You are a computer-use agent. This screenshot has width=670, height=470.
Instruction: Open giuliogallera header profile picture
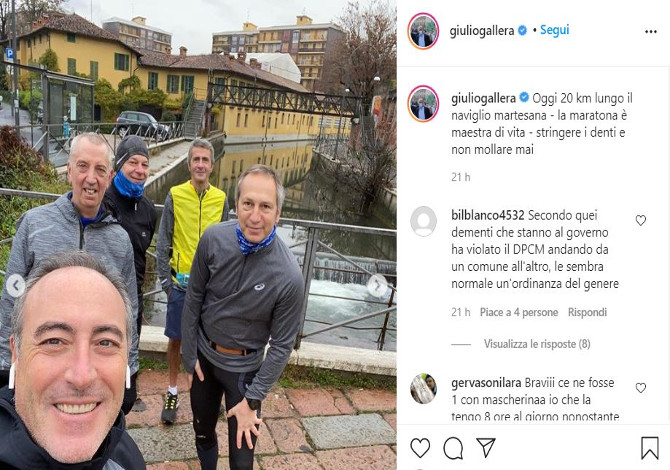423,31
